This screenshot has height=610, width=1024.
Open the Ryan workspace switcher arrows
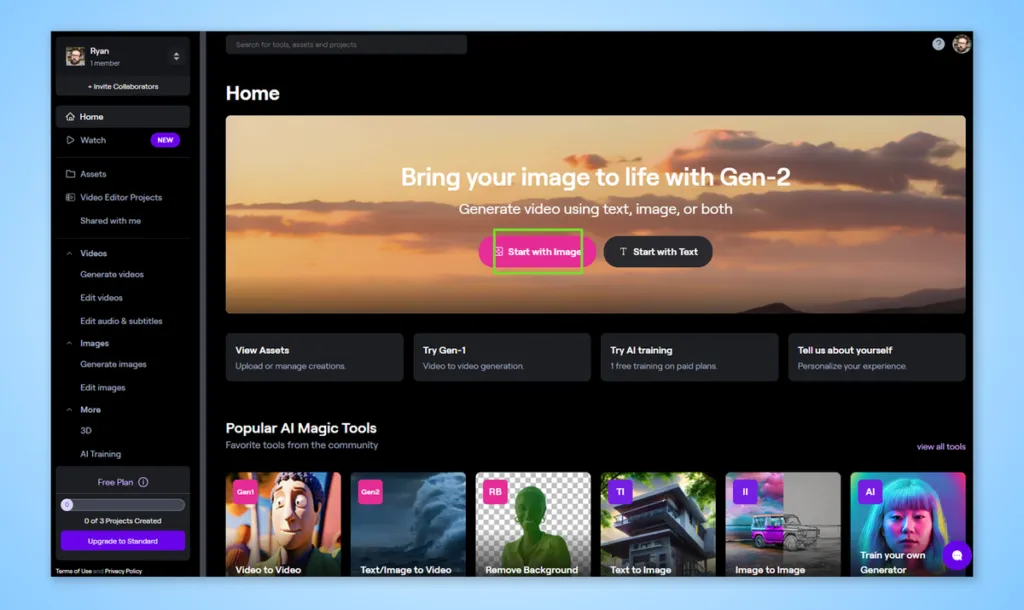pyautogui.click(x=176, y=56)
